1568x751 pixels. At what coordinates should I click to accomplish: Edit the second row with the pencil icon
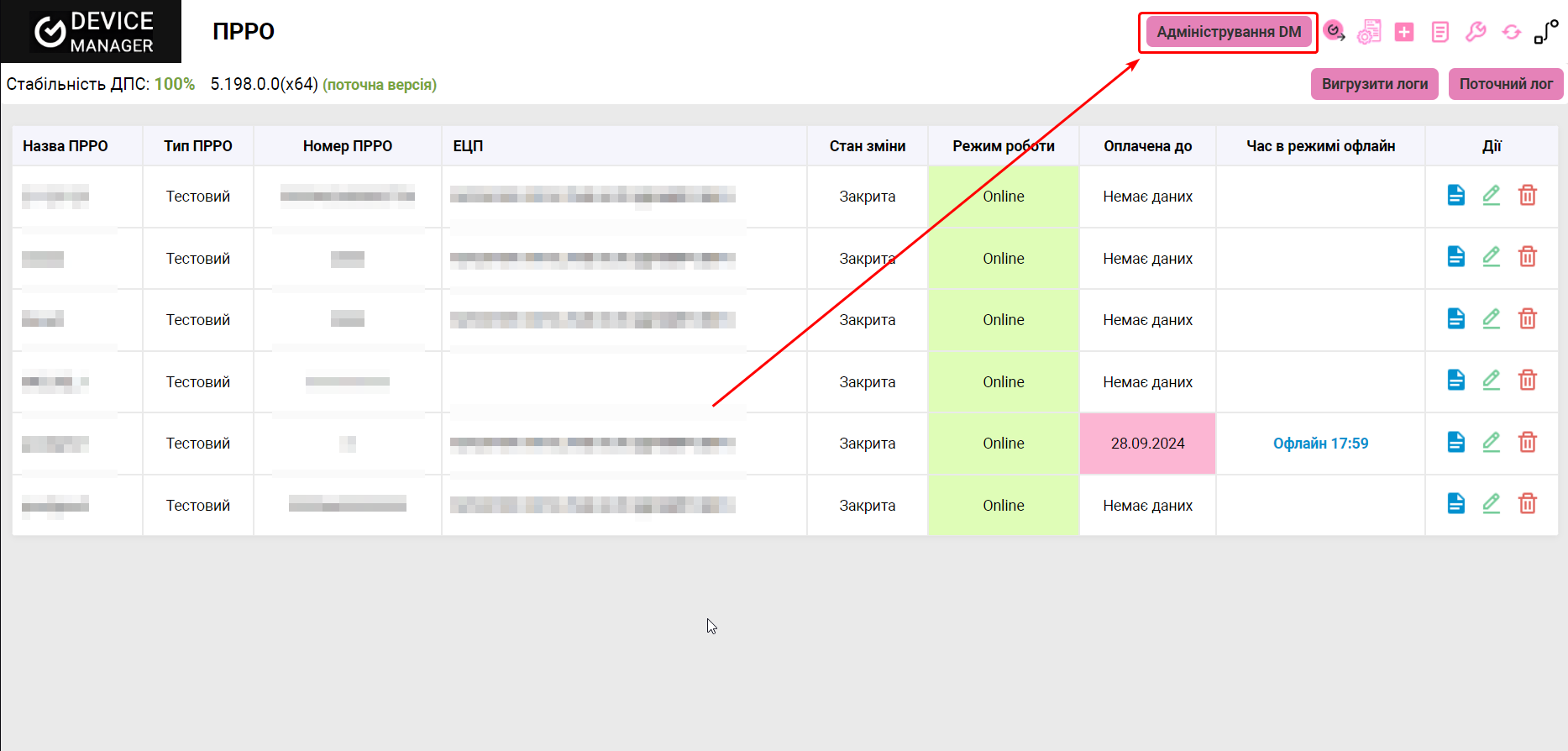click(1492, 257)
